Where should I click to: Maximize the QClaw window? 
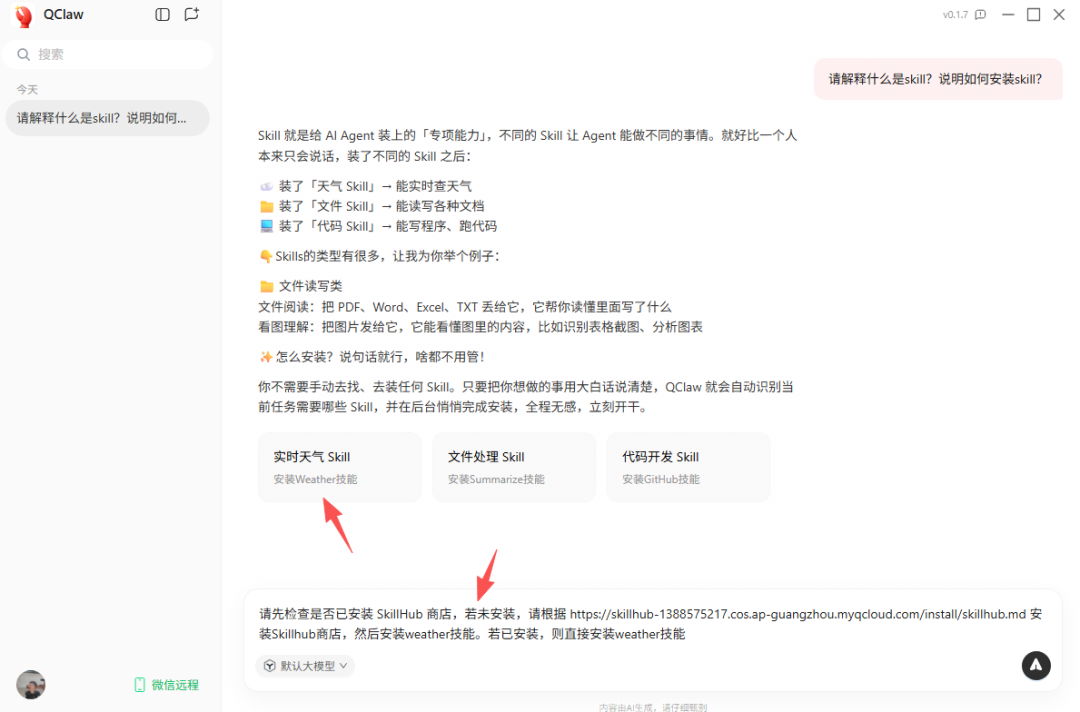pyautogui.click(x=1033, y=14)
